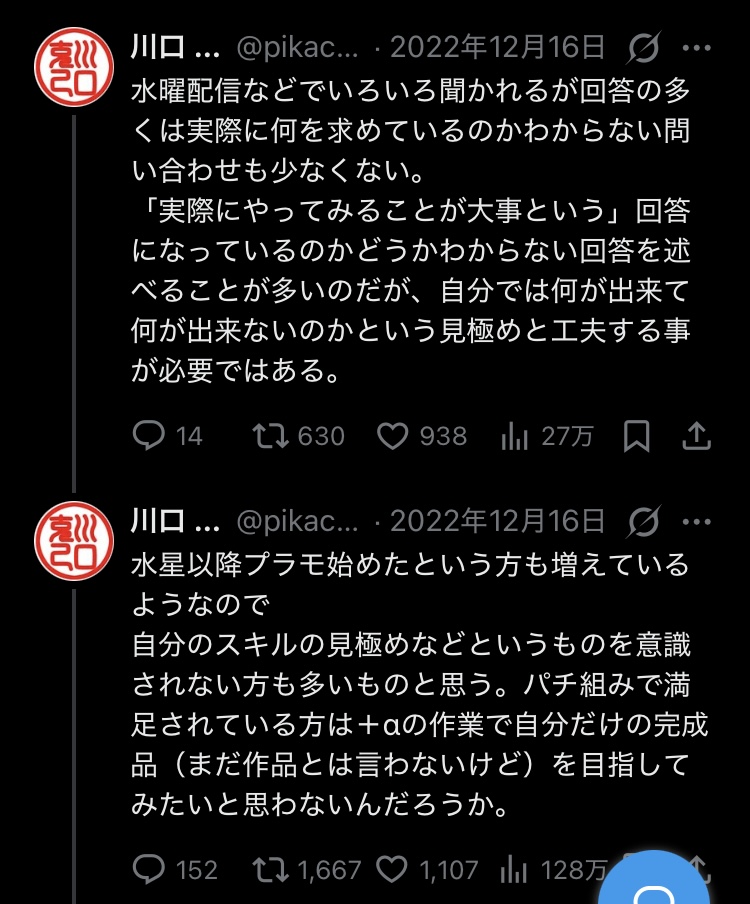This screenshot has width=750, height=904.
Task: Share the first tweet
Action: click(x=696, y=436)
